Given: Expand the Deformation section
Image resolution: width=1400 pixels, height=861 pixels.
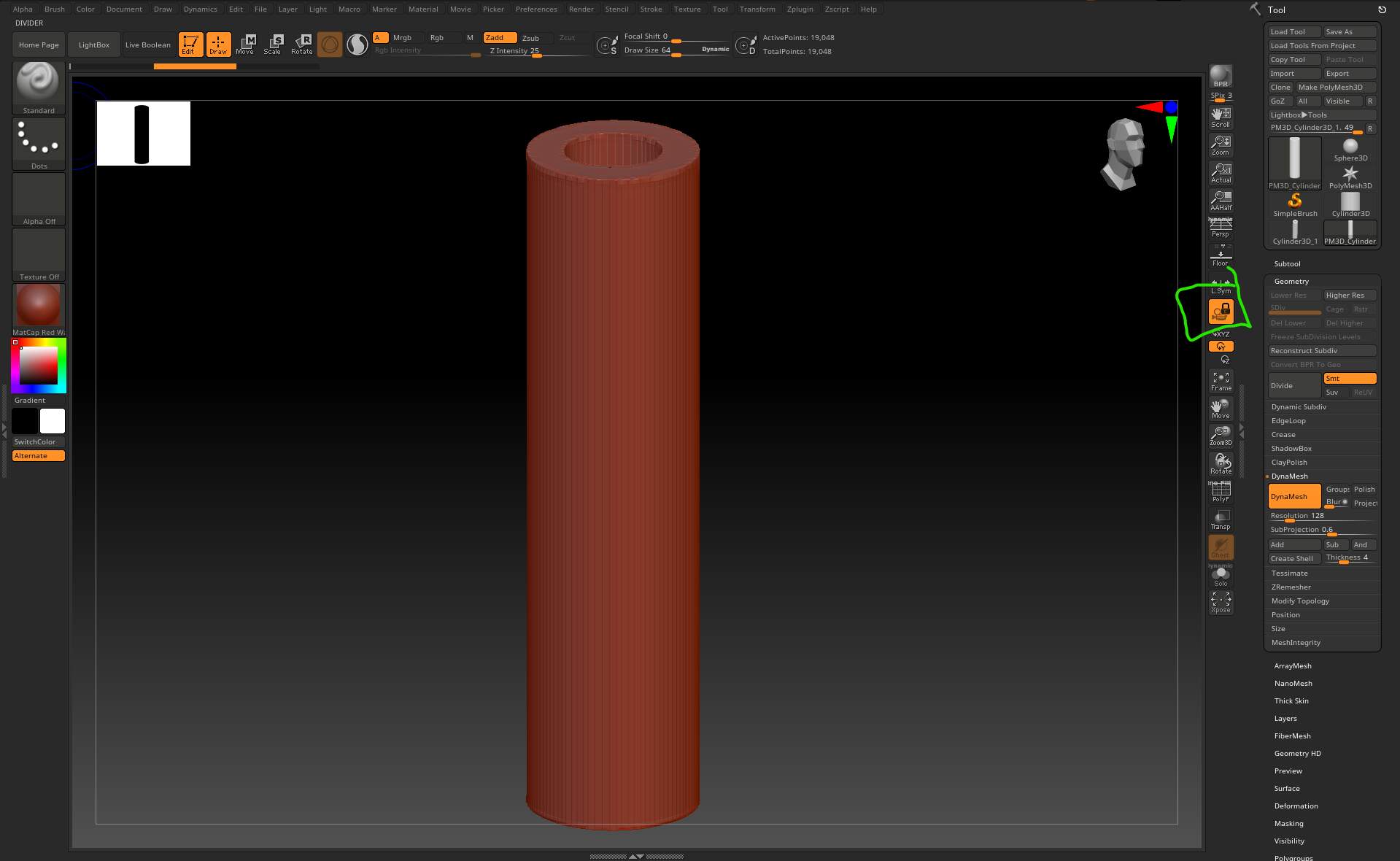Looking at the screenshot, I should 1296,806.
